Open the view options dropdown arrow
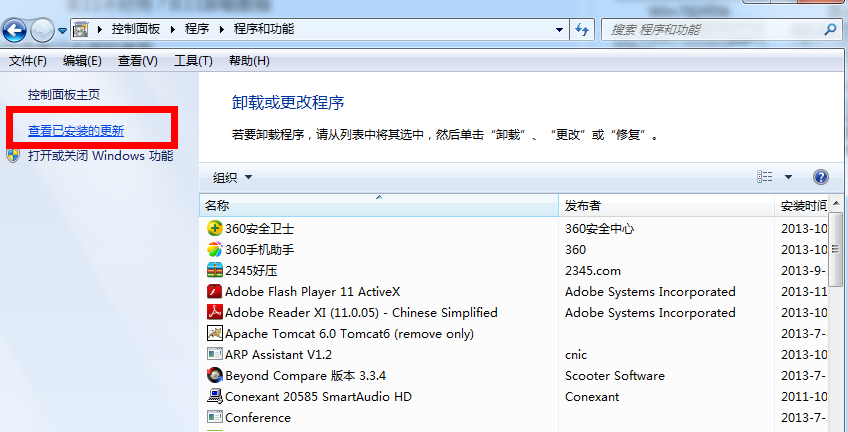The width and height of the screenshot is (848, 432). tap(788, 178)
